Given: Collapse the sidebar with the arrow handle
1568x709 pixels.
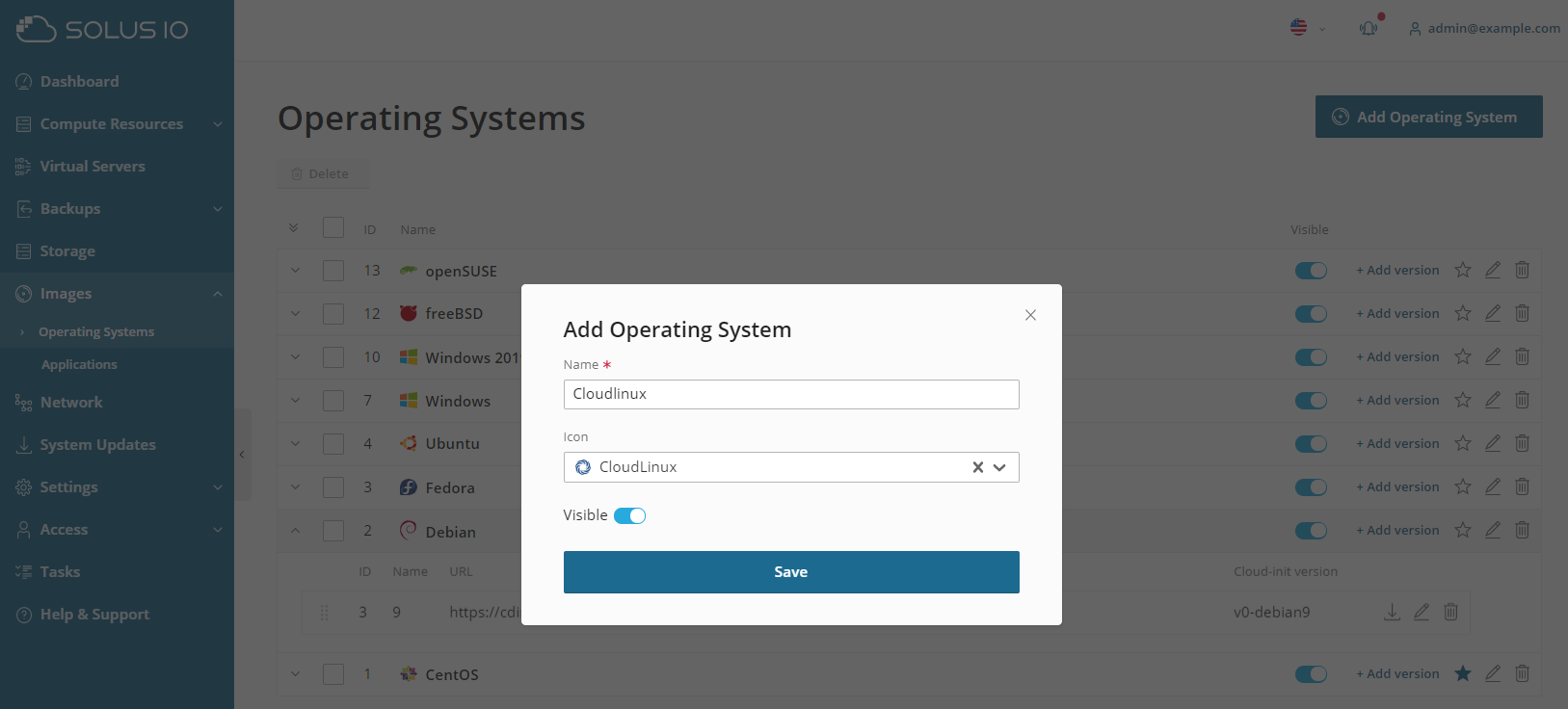Looking at the screenshot, I should pos(242,455).
